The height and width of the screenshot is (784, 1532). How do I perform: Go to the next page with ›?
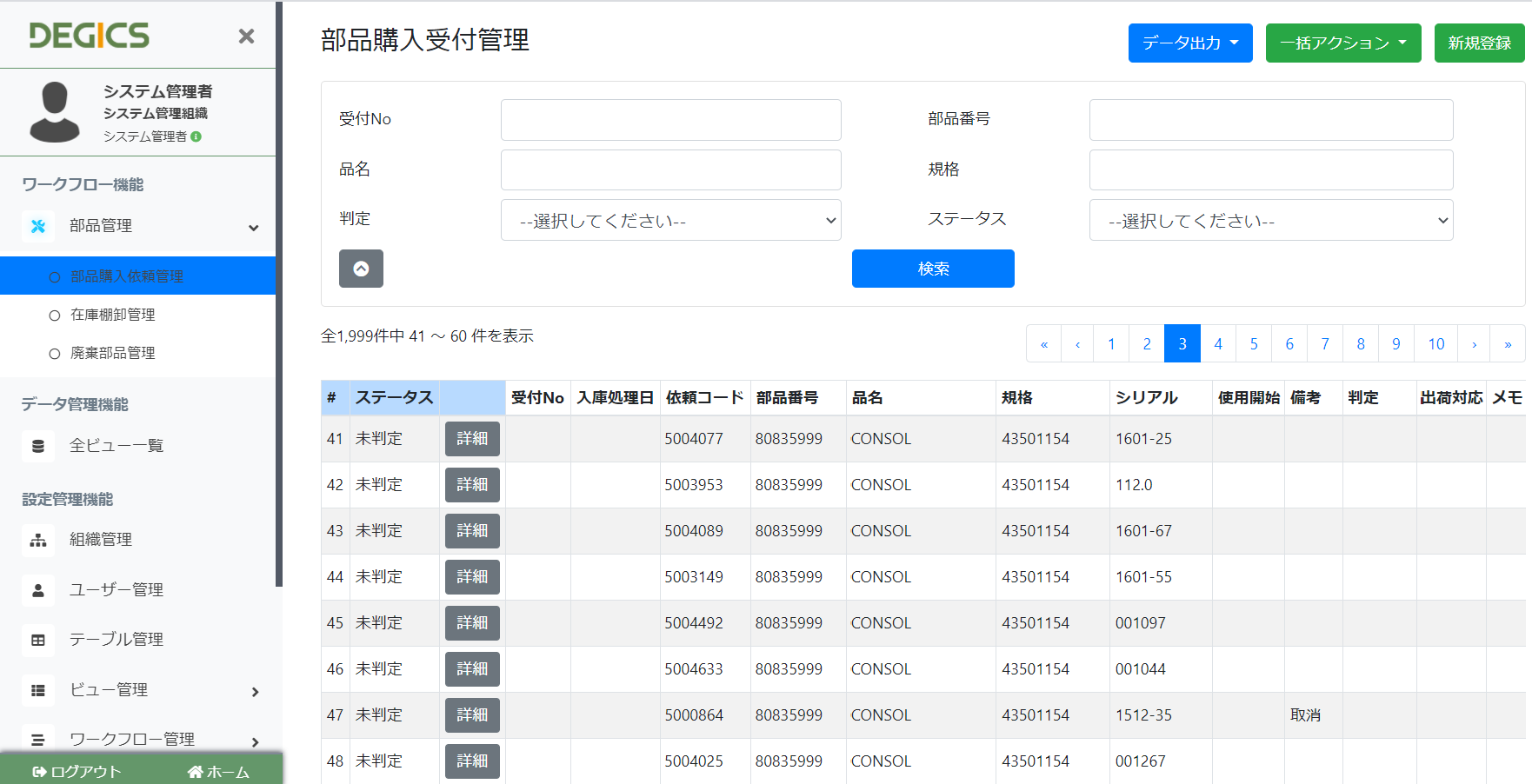tap(1475, 343)
